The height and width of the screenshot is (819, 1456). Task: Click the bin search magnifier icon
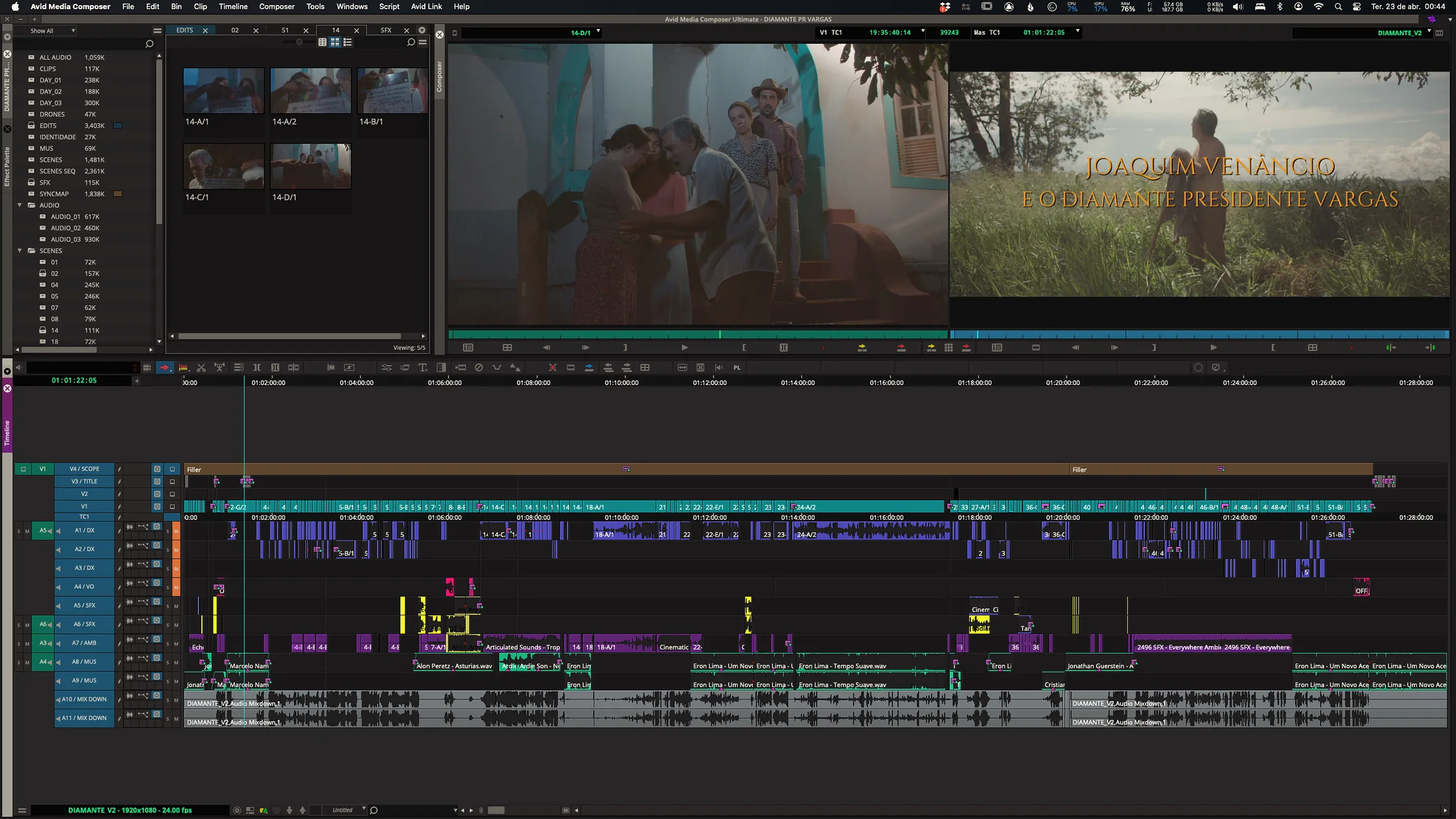click(410, 42)
